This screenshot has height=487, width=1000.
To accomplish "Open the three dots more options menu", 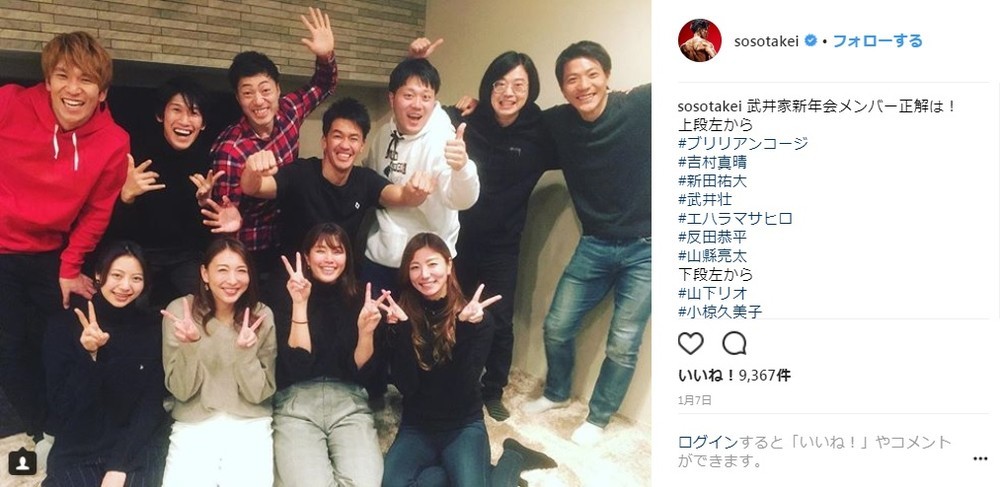I will (x=980, y=459).
